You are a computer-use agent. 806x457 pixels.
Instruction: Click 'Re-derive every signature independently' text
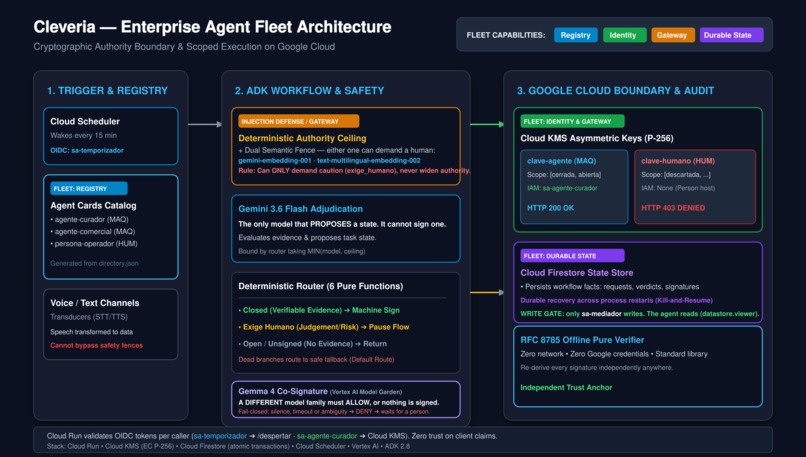point(596,368)
